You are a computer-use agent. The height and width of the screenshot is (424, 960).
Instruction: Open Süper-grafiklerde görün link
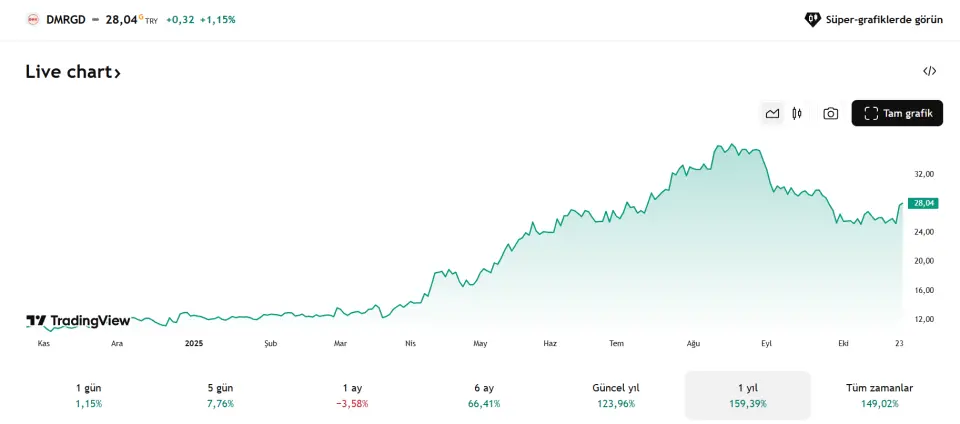[x=884, y=19]
